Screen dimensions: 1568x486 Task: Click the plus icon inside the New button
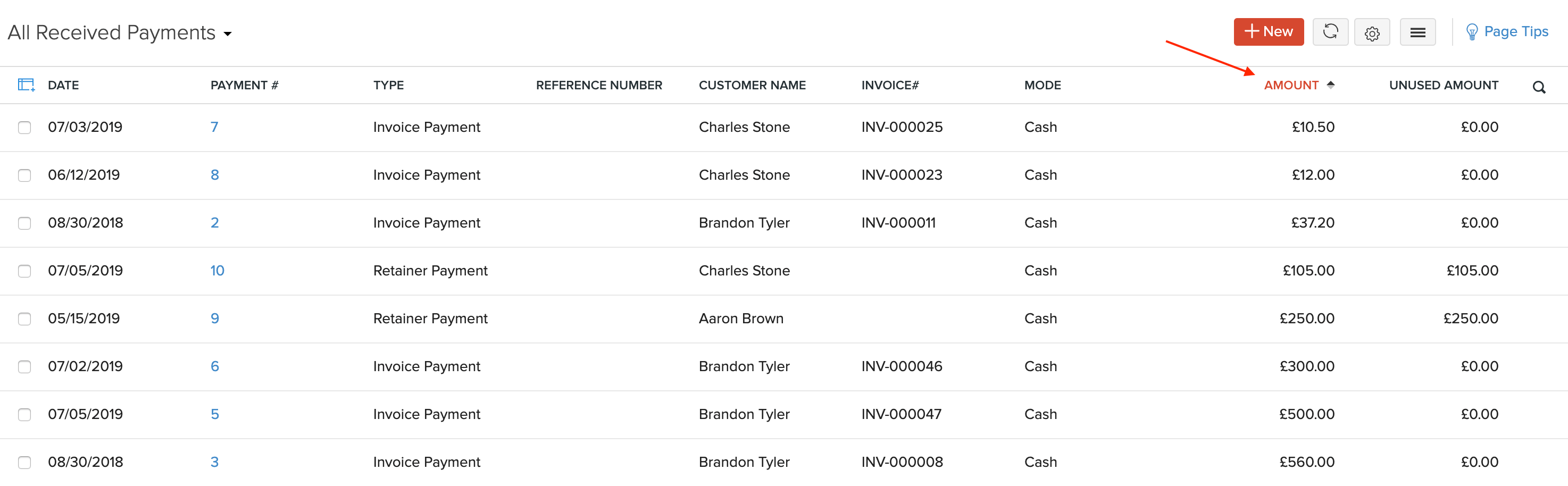point(1252,31)
